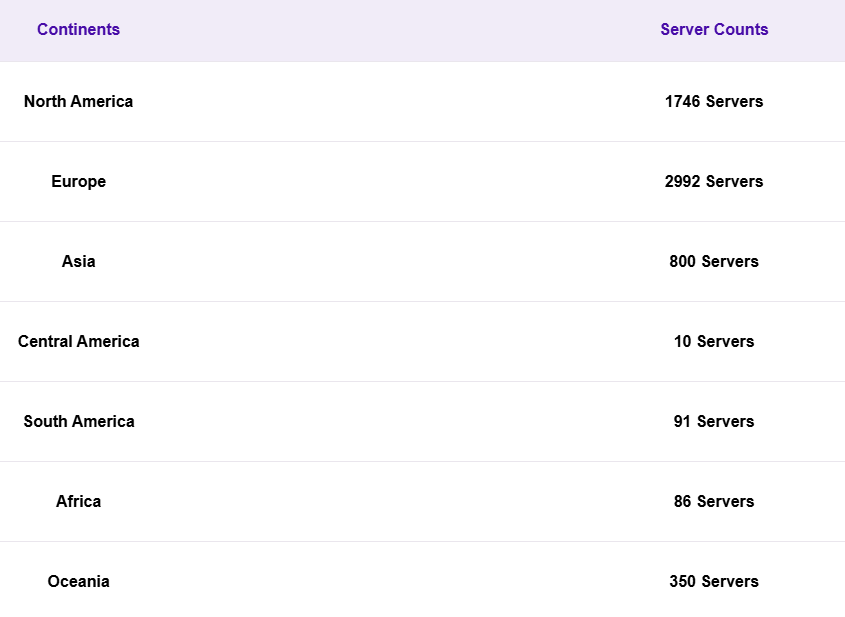The image size is (845, 617).
Task: Click the divider line below the Asia row
Action: click(x=400, y=301)
